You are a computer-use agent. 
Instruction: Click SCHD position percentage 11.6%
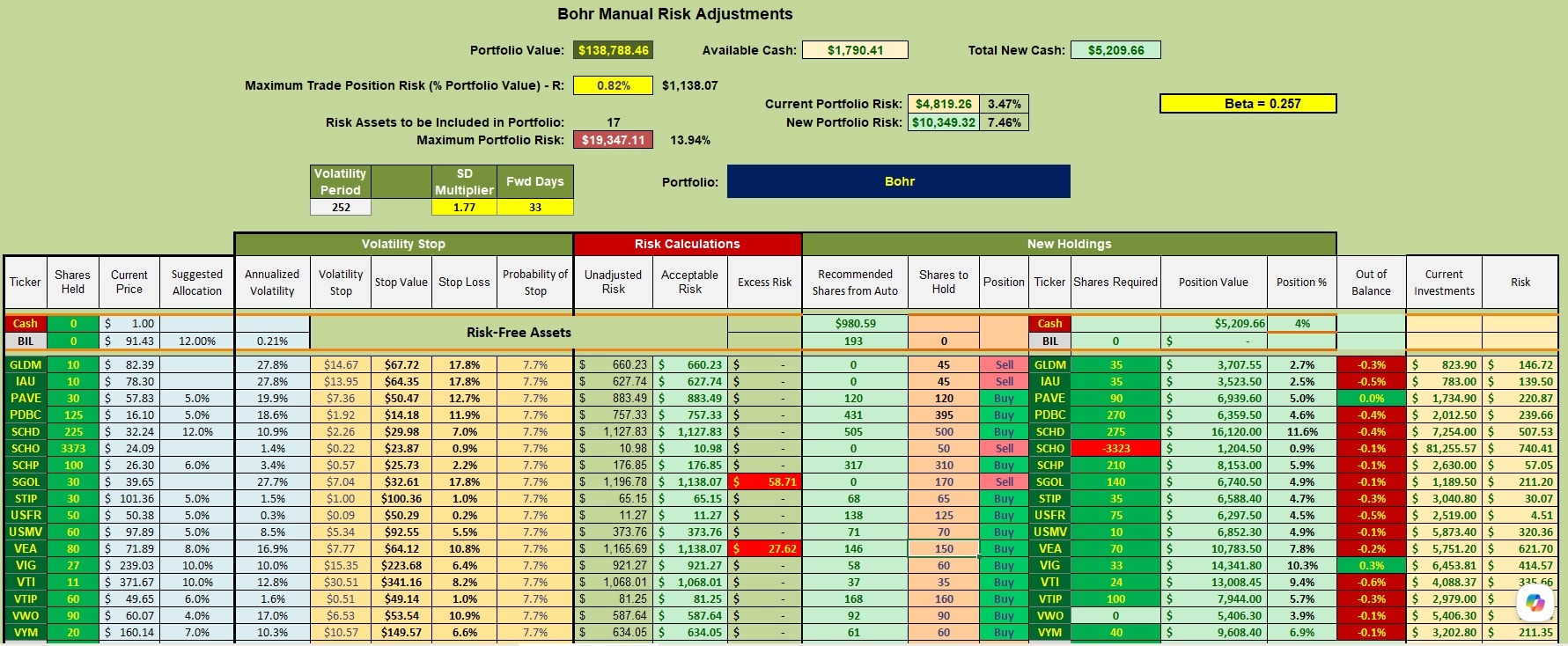coord(1302,432)
